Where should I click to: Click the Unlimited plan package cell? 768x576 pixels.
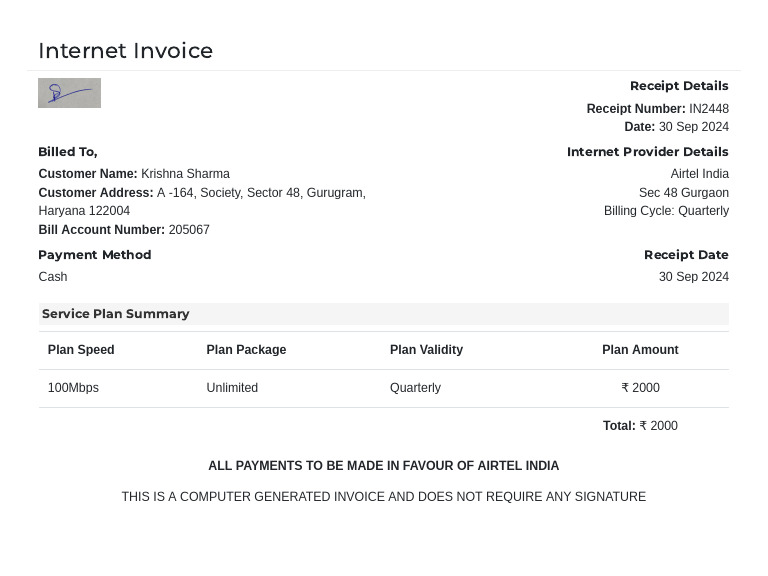[x=232, y=388]
